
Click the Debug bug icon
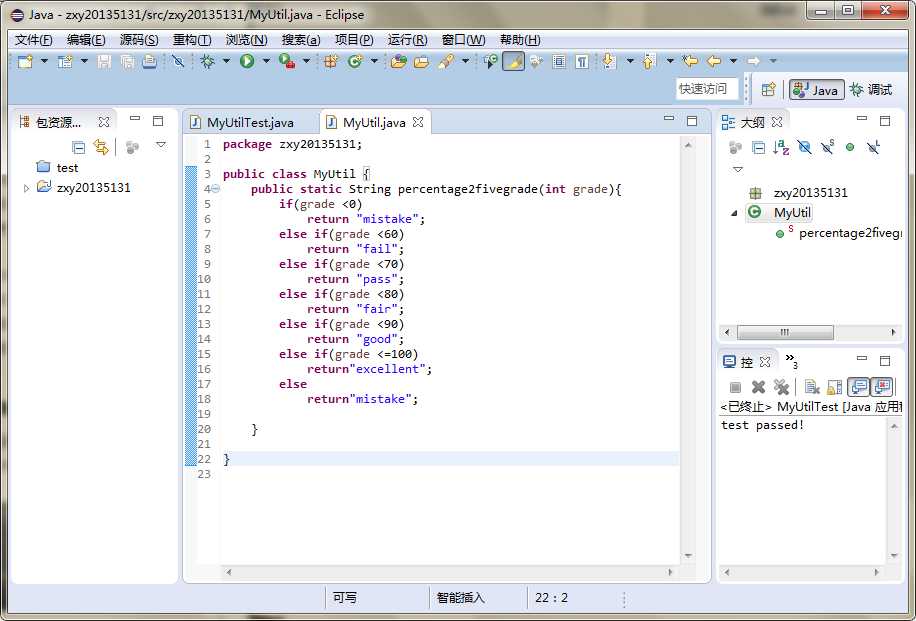coord(207,61)
